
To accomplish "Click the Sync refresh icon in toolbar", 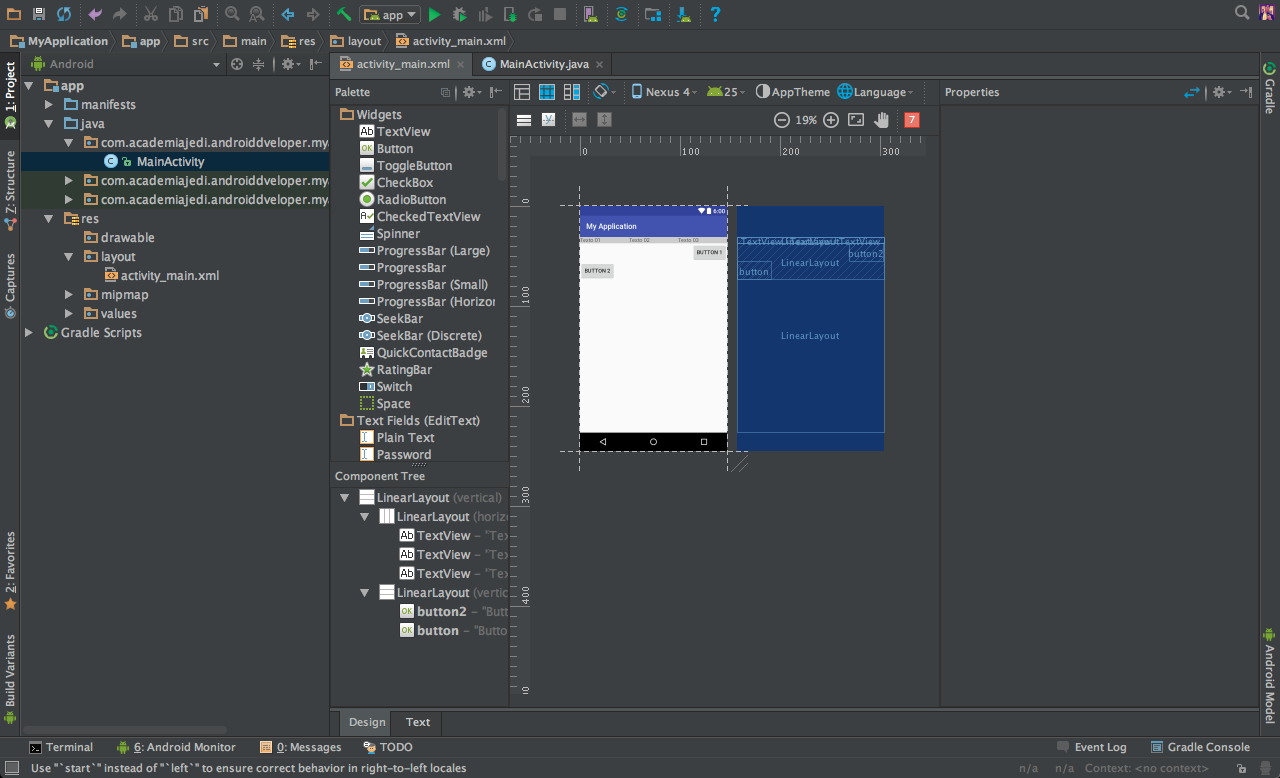I will pyautogui.click(x=64, y=14).
